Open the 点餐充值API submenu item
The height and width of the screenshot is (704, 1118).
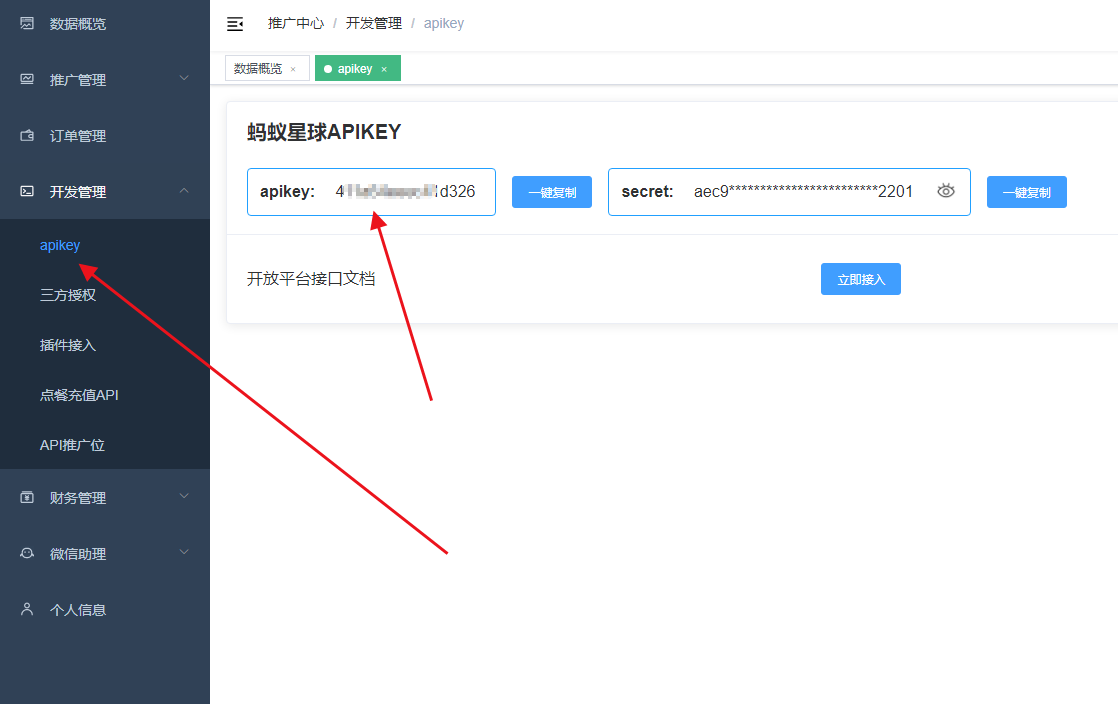(x=105, y=394)
